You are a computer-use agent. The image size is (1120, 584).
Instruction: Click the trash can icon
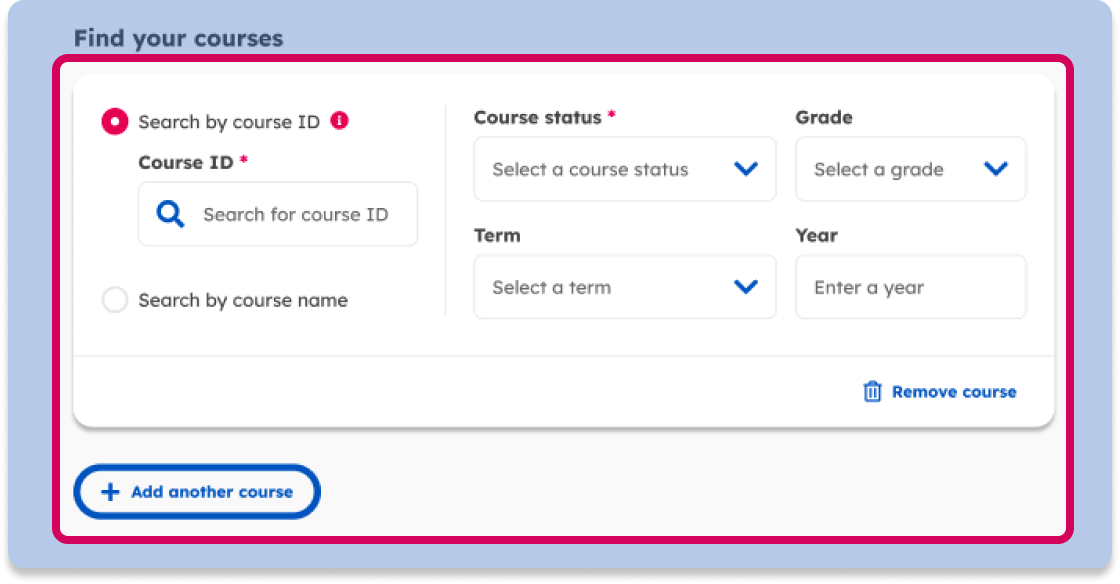(873, 392)
